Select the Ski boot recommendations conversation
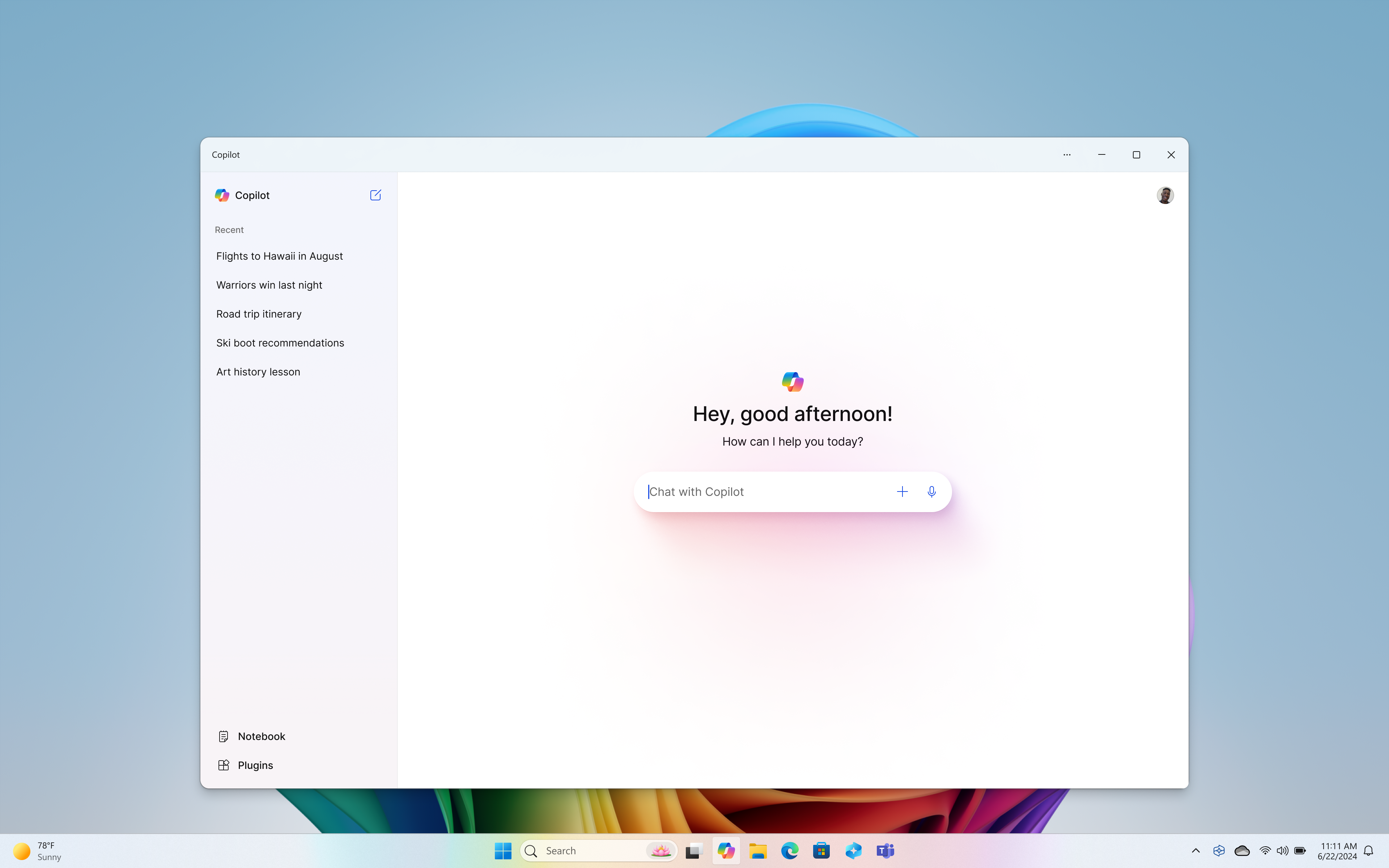The width and height of the screenshot is (1389, 868). point(280,342)
